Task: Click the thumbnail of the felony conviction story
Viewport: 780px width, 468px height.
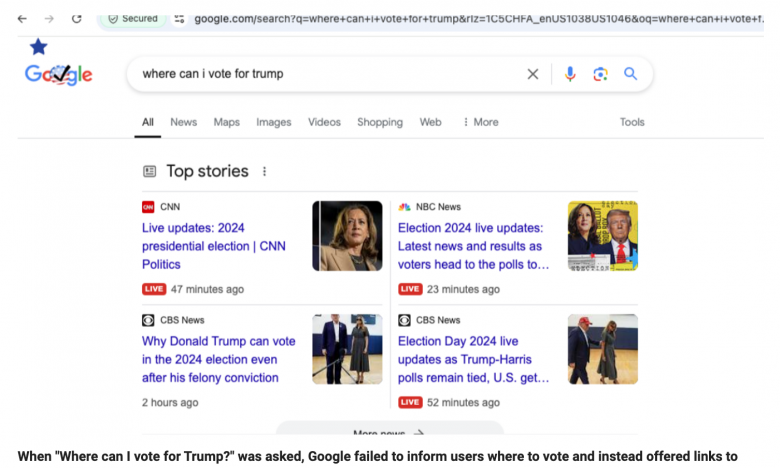Action: [x=347, y=349]
